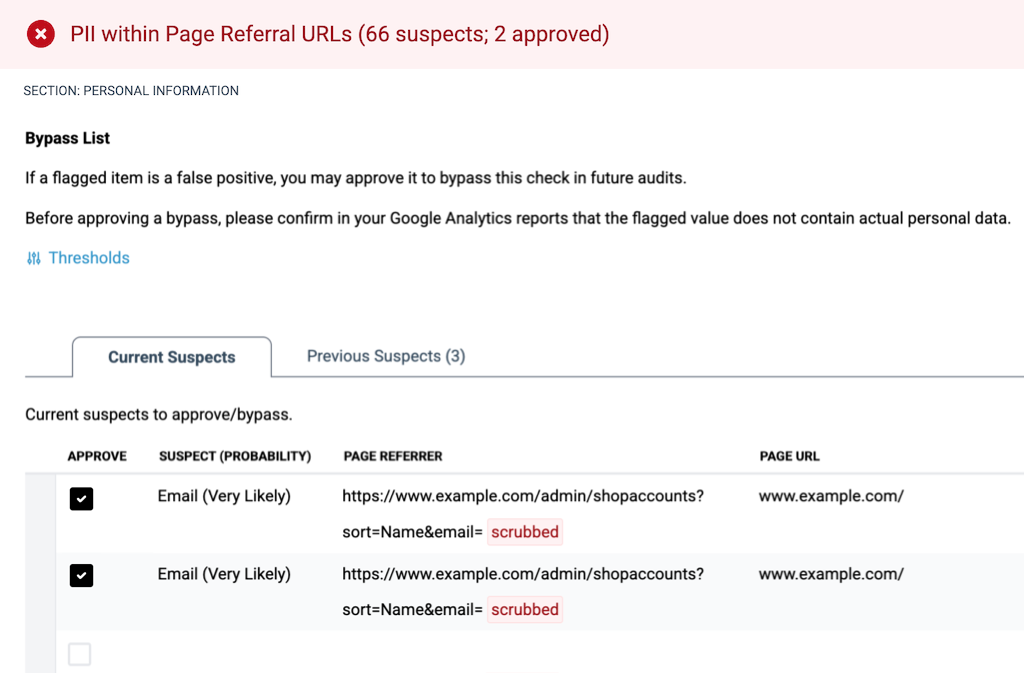Switch to the Current Suspects tab
Image resolution: width=1024 pixels, height=673 pixels.
click(172, 357)
